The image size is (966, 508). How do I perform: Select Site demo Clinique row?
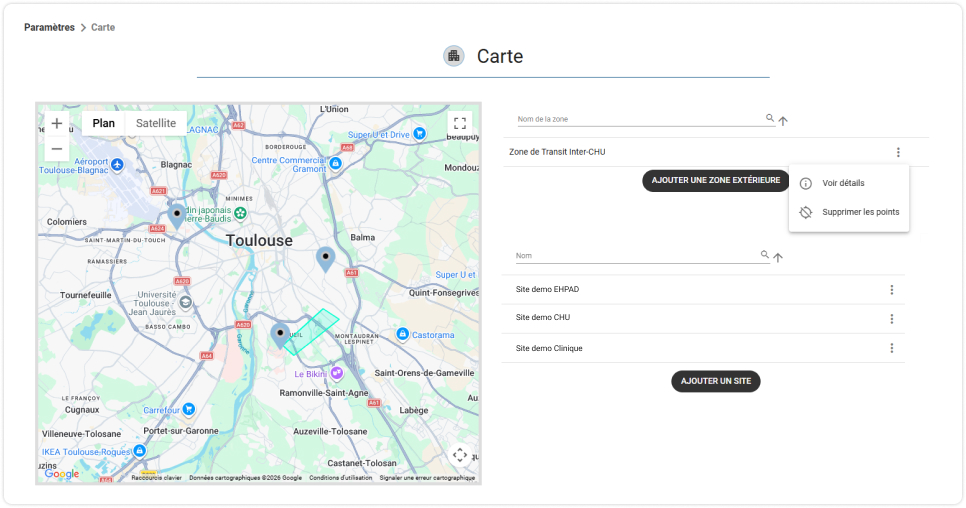coord(703,348)
